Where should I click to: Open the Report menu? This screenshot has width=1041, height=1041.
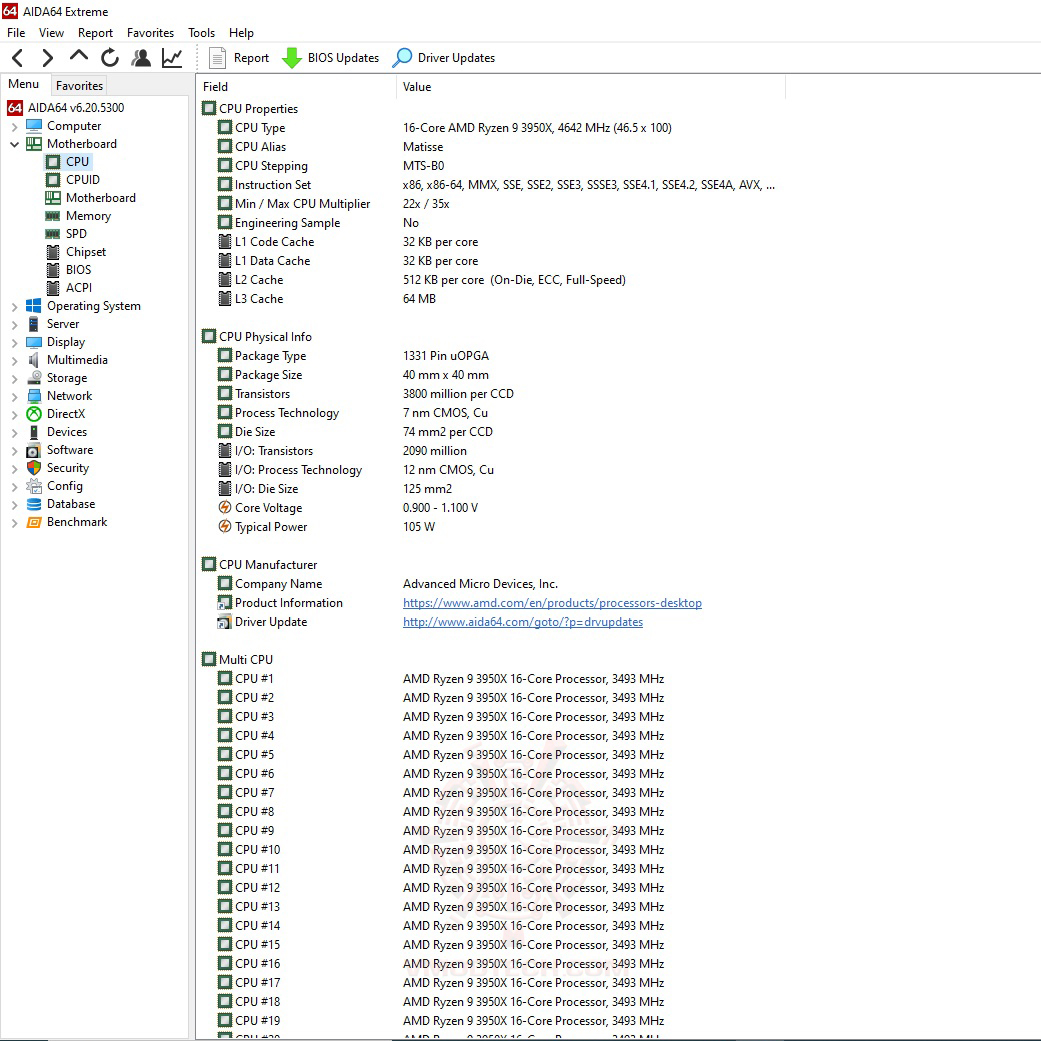click(x=95, y=33)
